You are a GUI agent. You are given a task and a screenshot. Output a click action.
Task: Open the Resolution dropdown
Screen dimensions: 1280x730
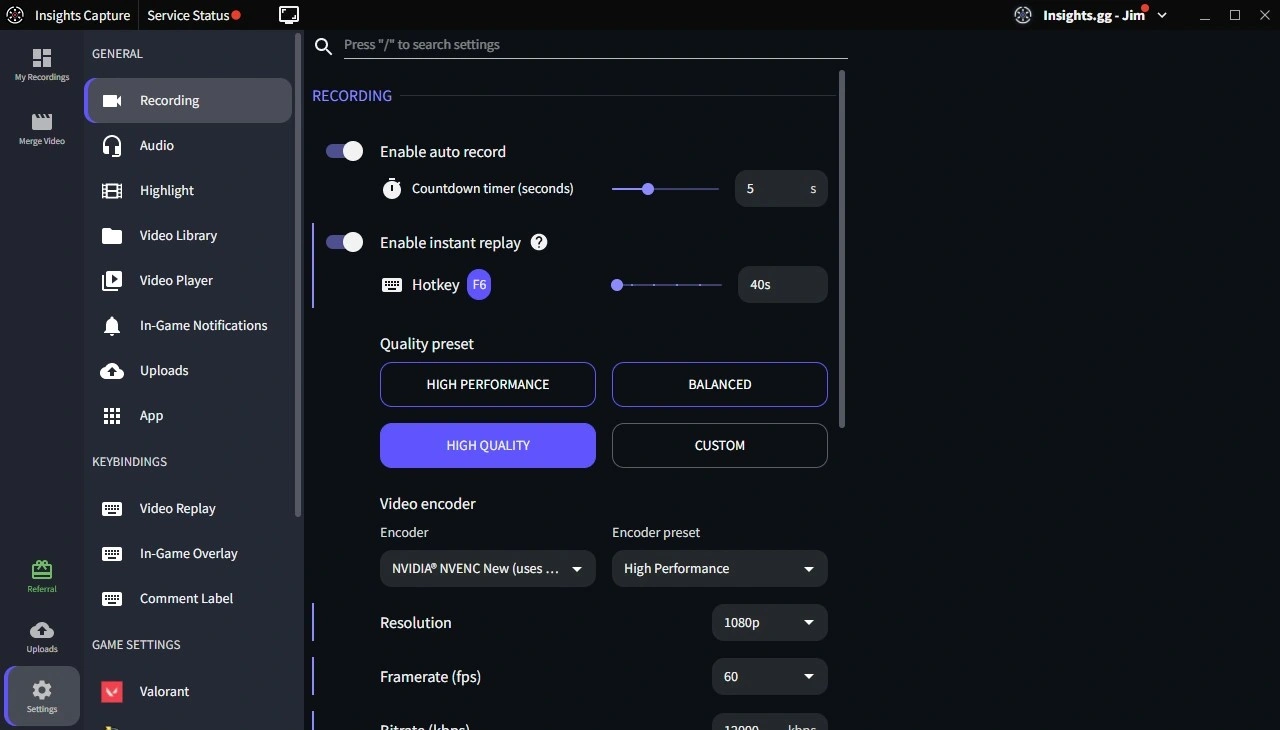point(768,623)
